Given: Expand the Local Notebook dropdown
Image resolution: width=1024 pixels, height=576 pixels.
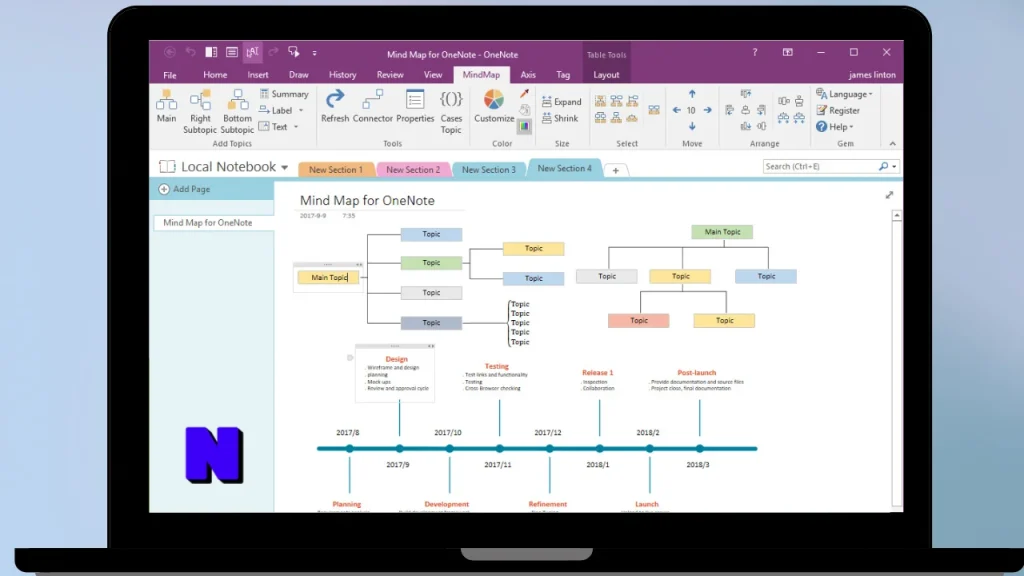Looking at the screenshot, I should coord(285,168).
